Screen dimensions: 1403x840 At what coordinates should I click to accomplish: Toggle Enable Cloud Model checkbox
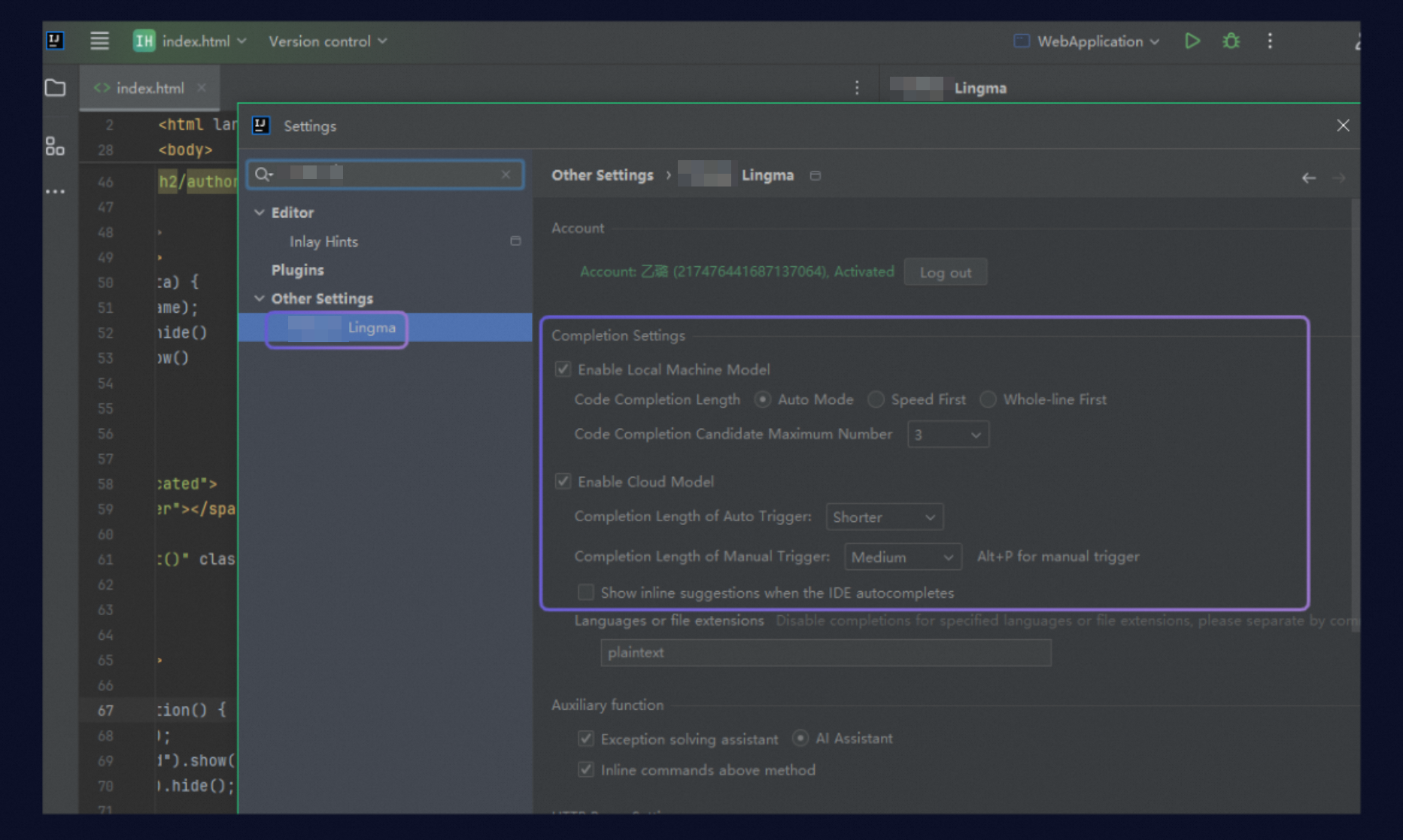[x=563, y=481]
